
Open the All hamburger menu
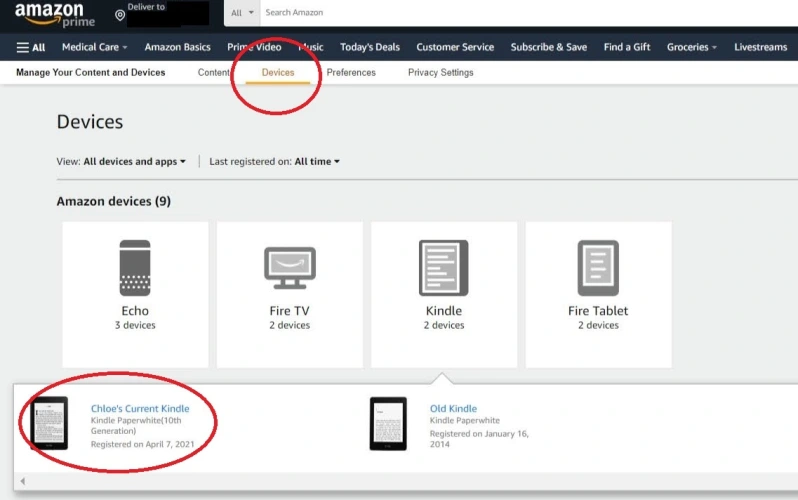31,47
